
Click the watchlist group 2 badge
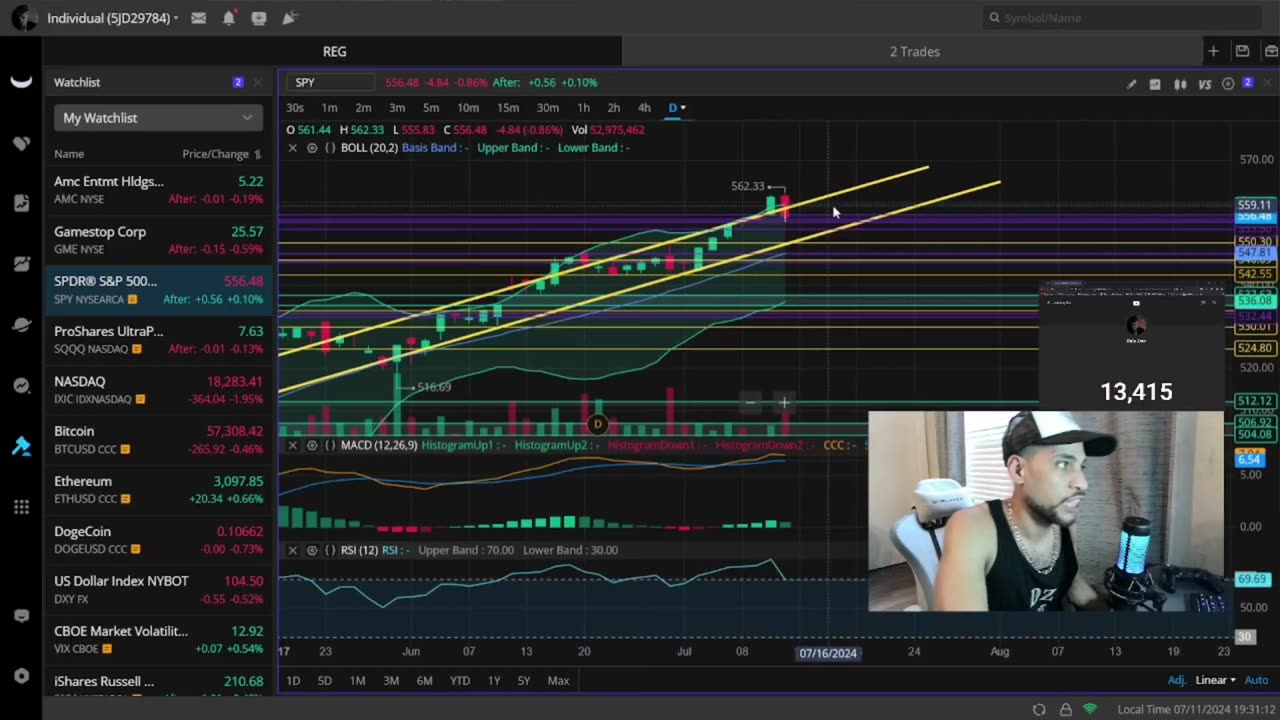(x=237, y=82)
